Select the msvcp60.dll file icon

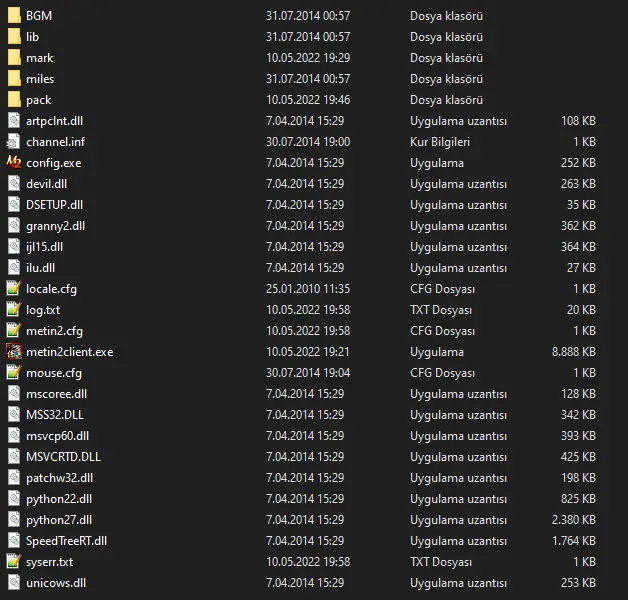(x=14, y=436)
